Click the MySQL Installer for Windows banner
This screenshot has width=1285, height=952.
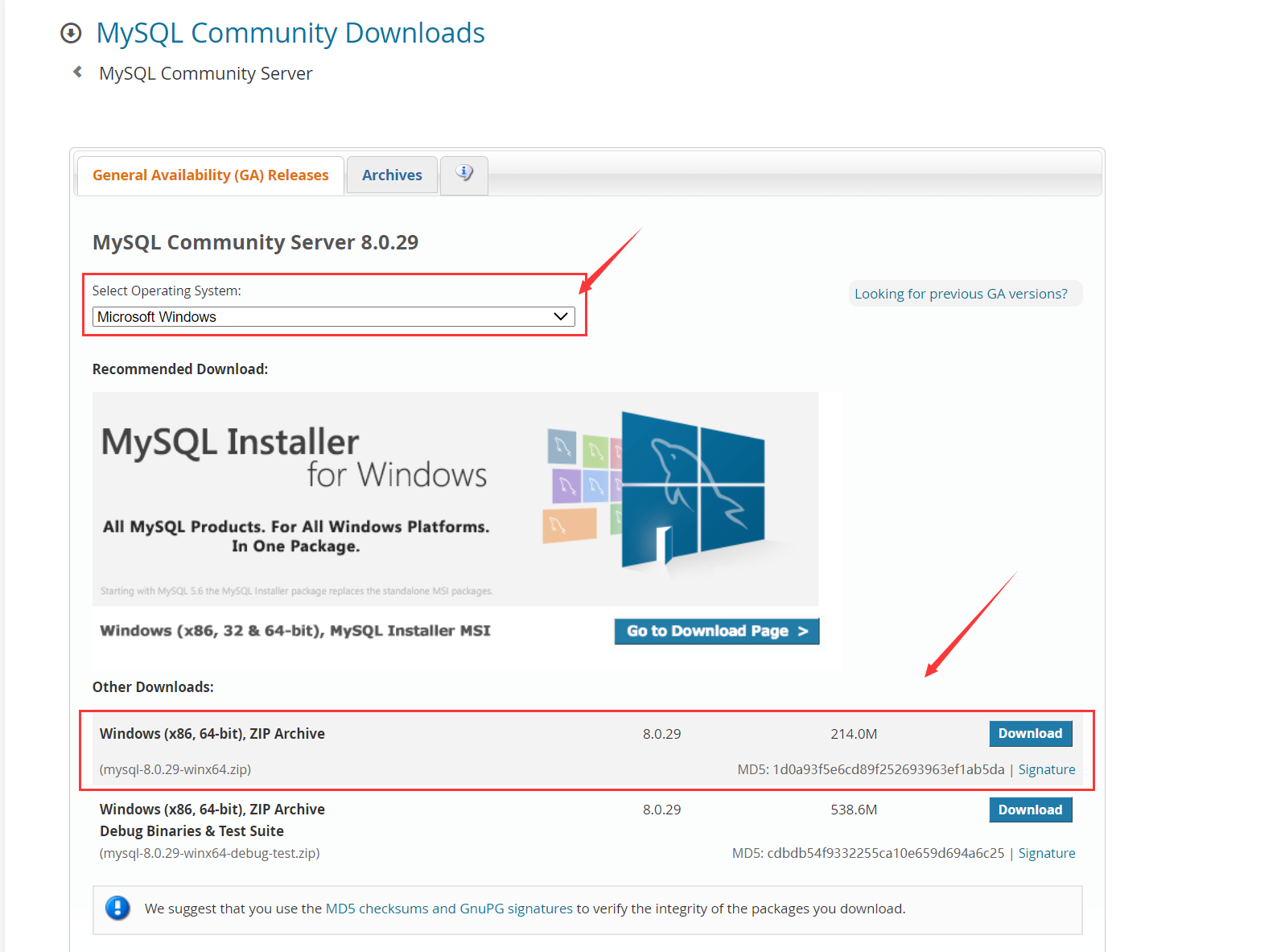pyautogui.click(x=455, y=499)
